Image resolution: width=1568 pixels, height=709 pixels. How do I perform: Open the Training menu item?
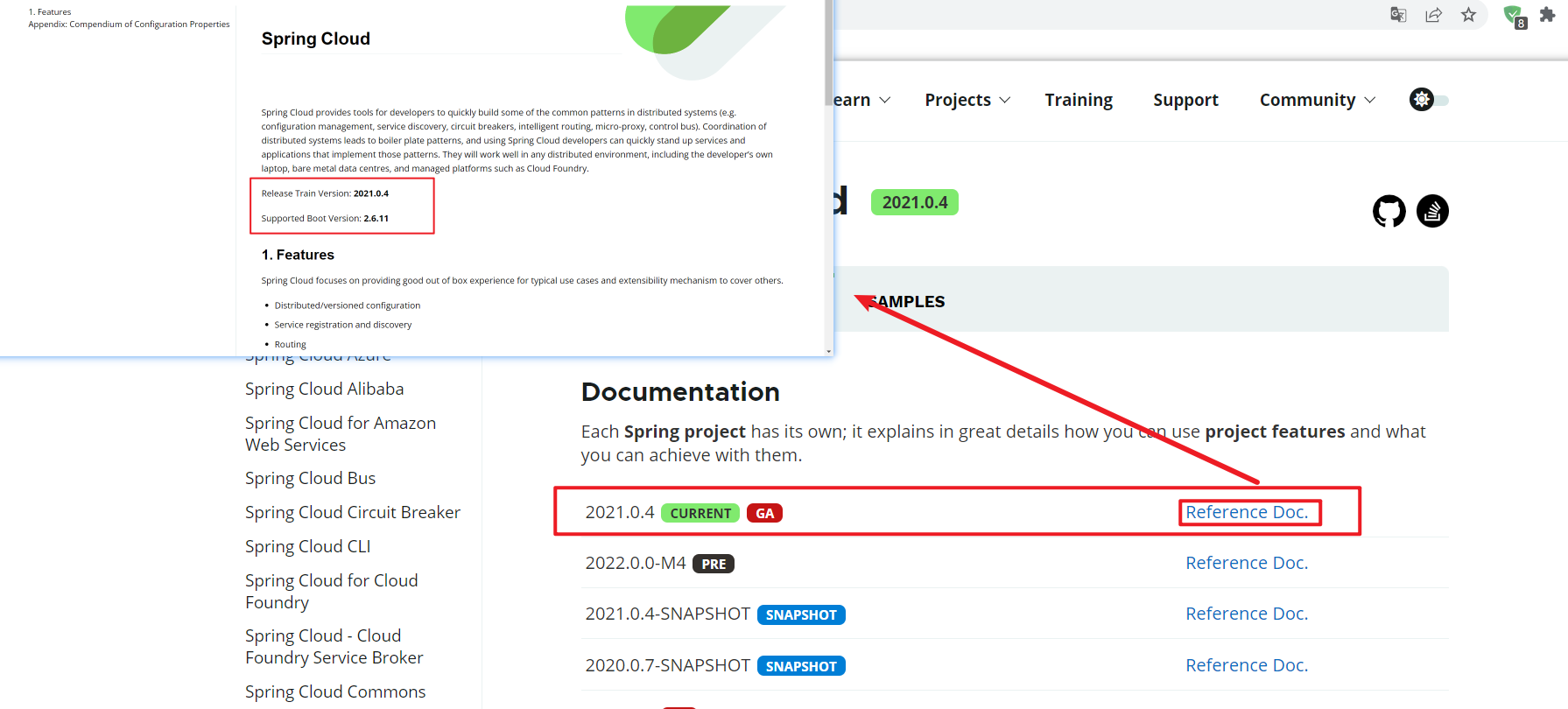(1079, 100)
